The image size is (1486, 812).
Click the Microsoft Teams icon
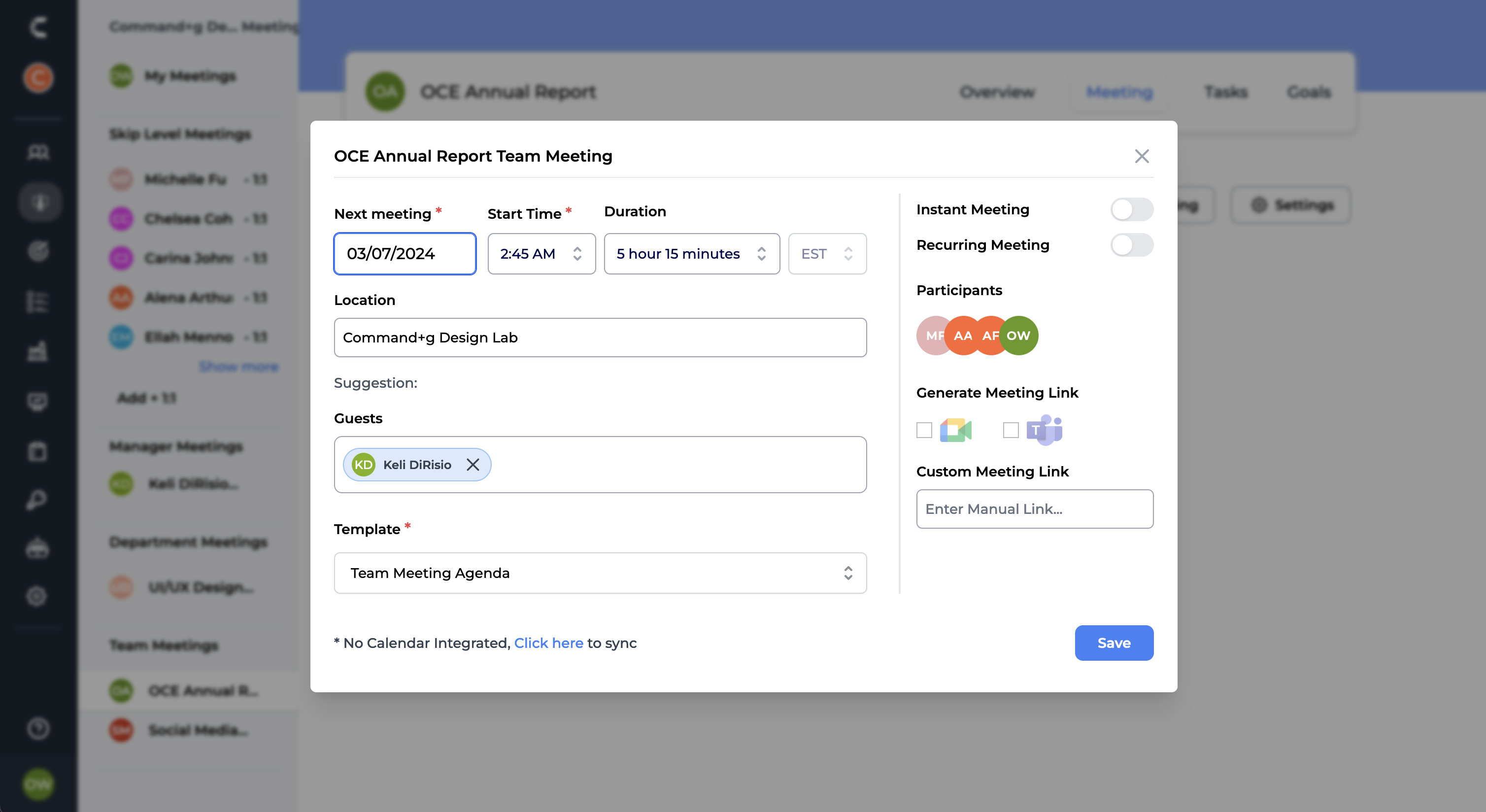pos(1044,430)
